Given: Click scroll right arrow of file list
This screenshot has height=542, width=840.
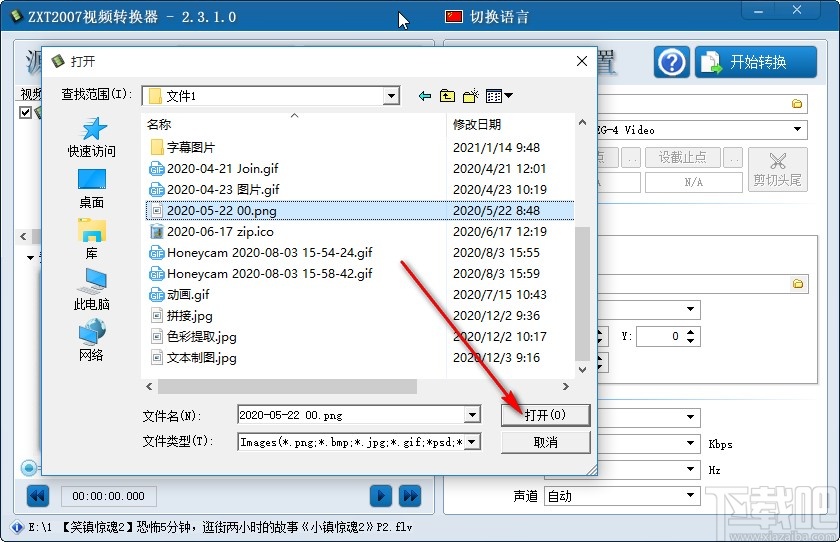Looking at the screenshot, I should click(x=566, y=386).
